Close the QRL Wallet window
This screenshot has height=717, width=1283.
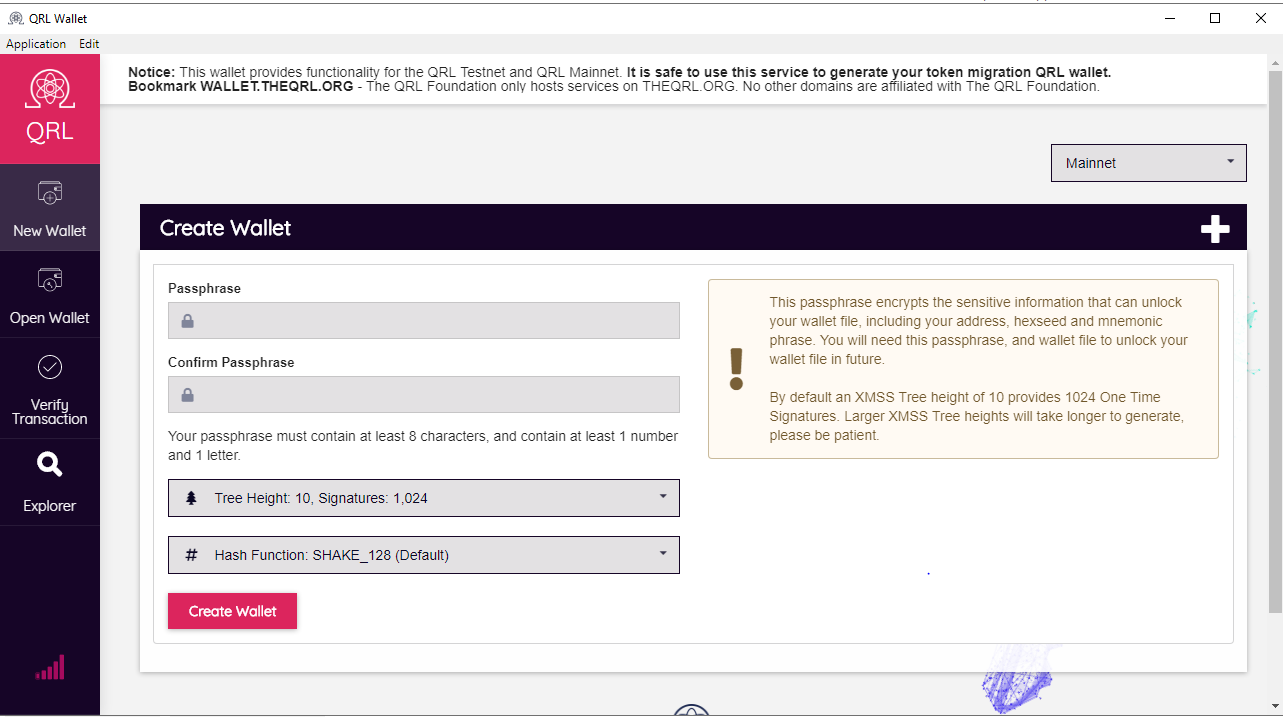click(1261, 18)
